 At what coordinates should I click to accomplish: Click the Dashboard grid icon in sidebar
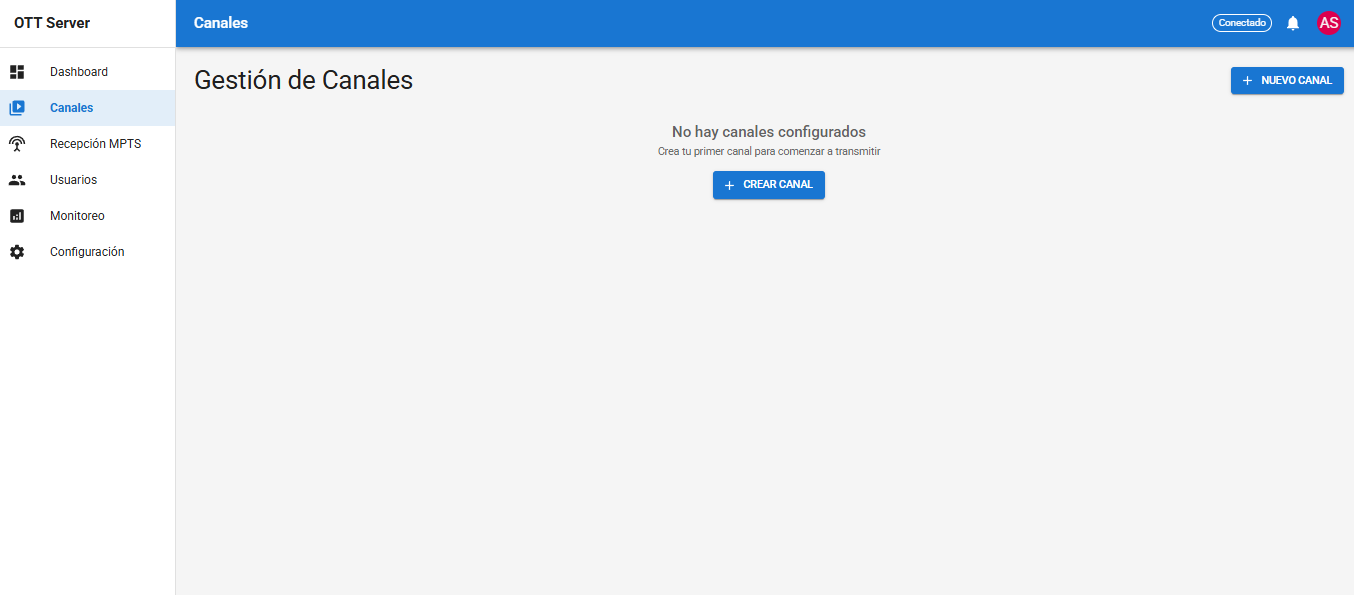pyautogui.click(x=17, y=72)
